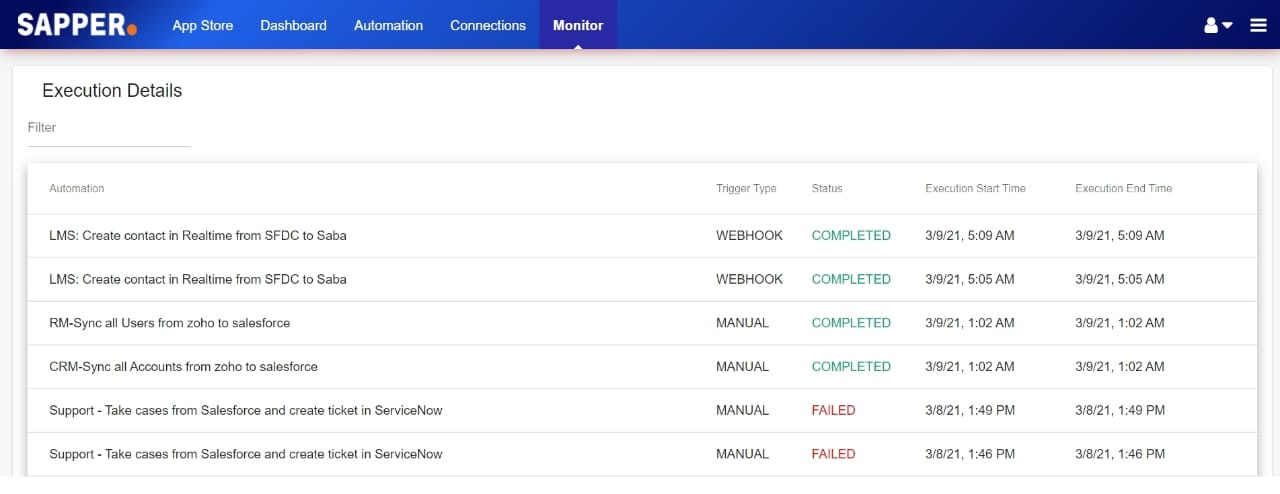Click the SAPPER logo

[x=77, y=25]
